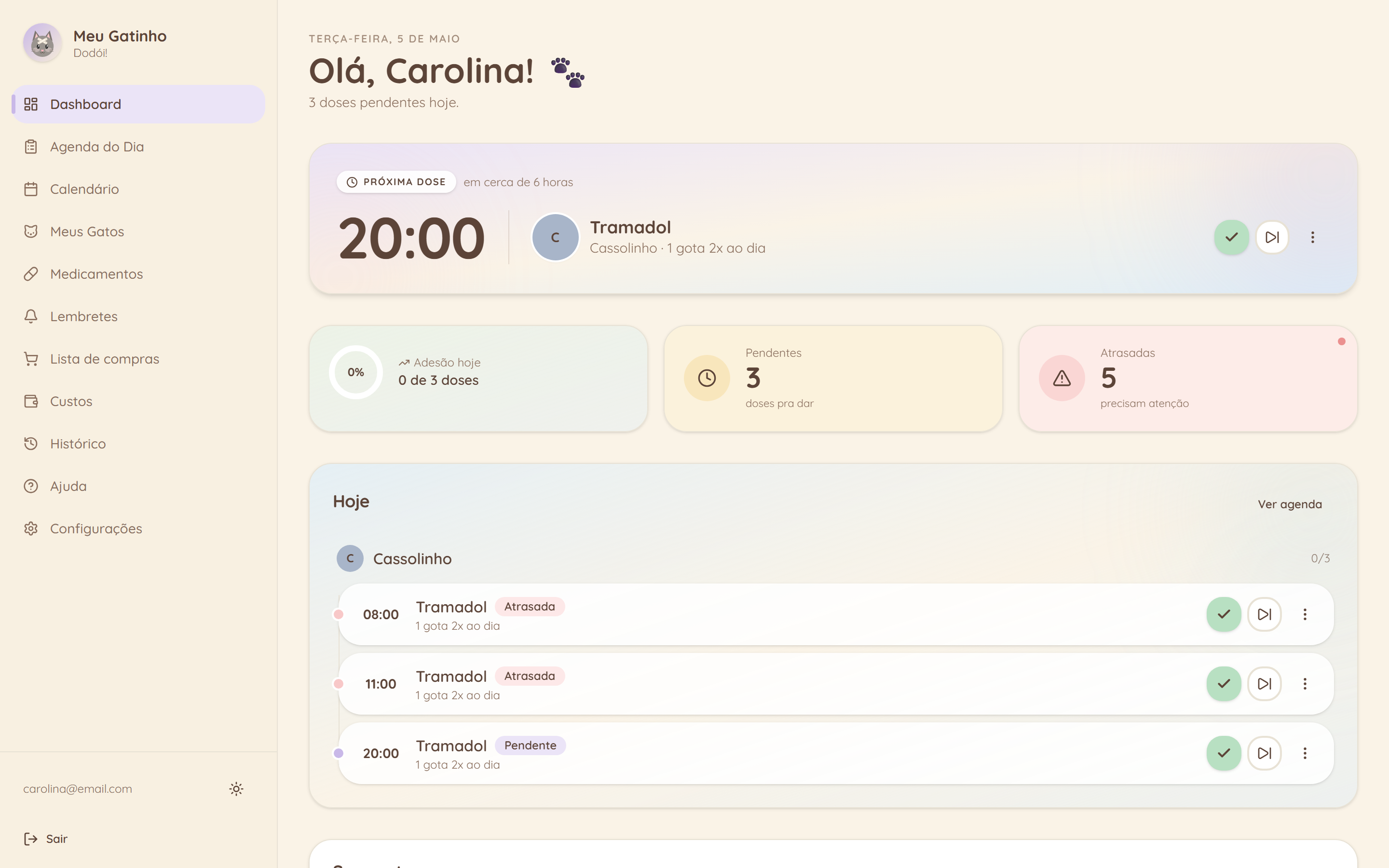Toggle light/dark theme sun icon

click(x=236, y=789)
